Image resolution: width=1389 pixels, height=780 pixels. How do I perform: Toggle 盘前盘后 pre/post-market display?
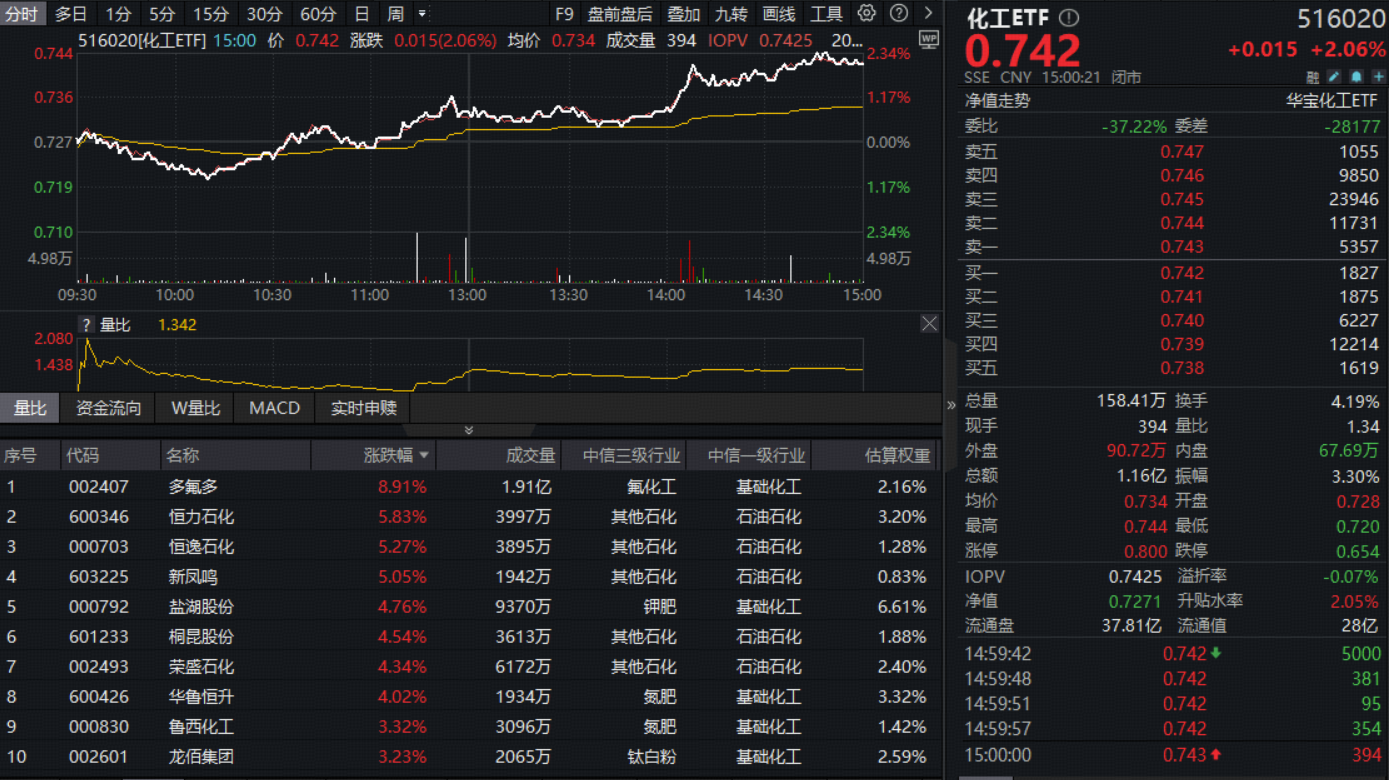point(620,14)
